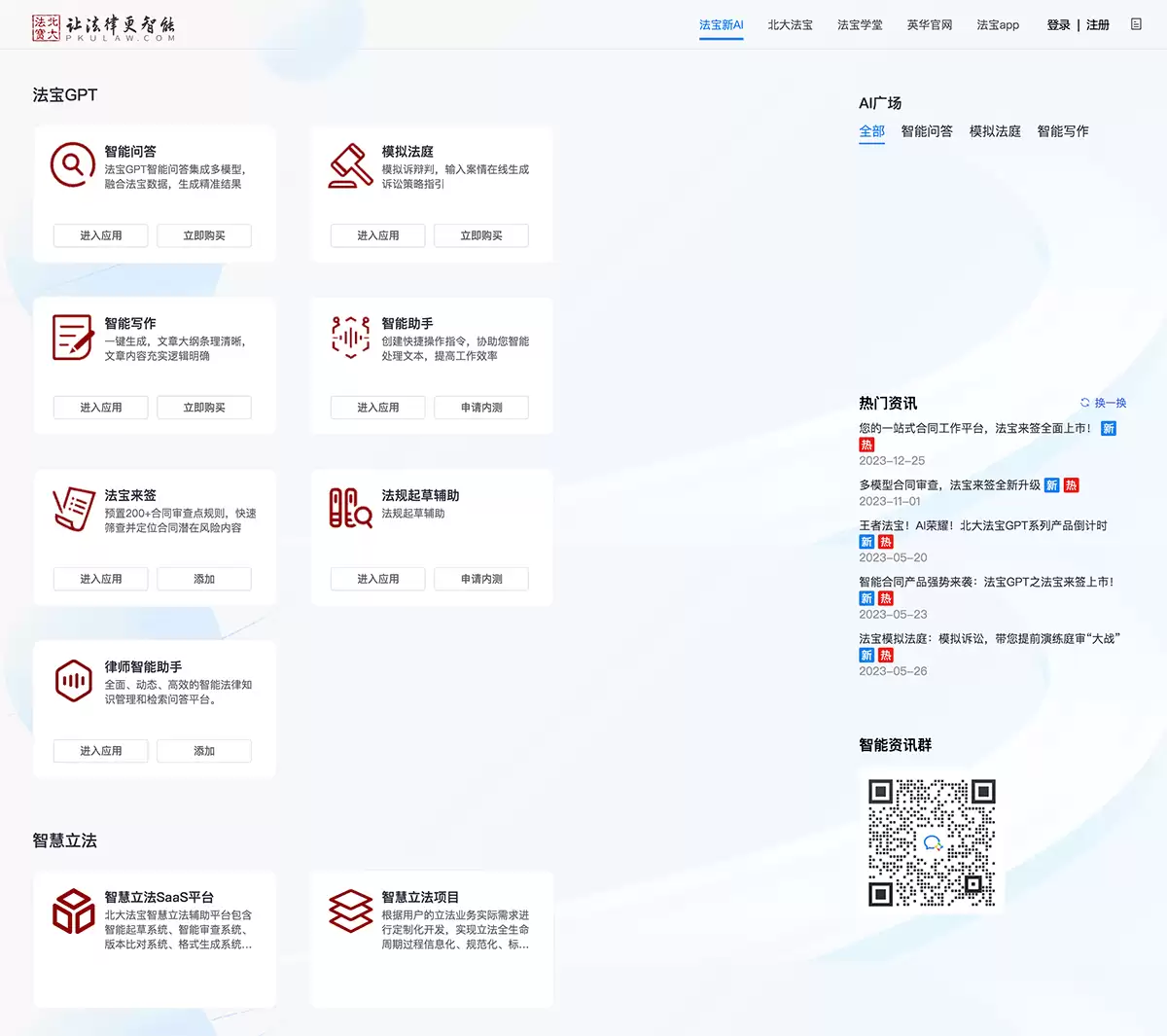Click the 模拟法庭 gavel icon
Screen dimensions: 1167x1036
(349, 165)
